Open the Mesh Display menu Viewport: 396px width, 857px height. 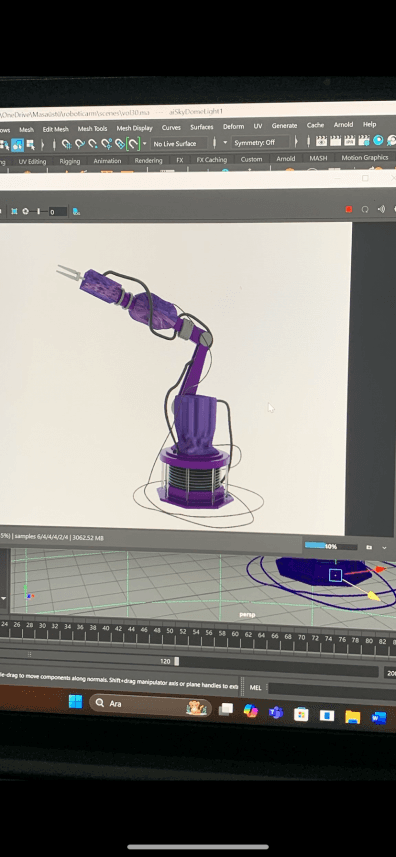134,128
